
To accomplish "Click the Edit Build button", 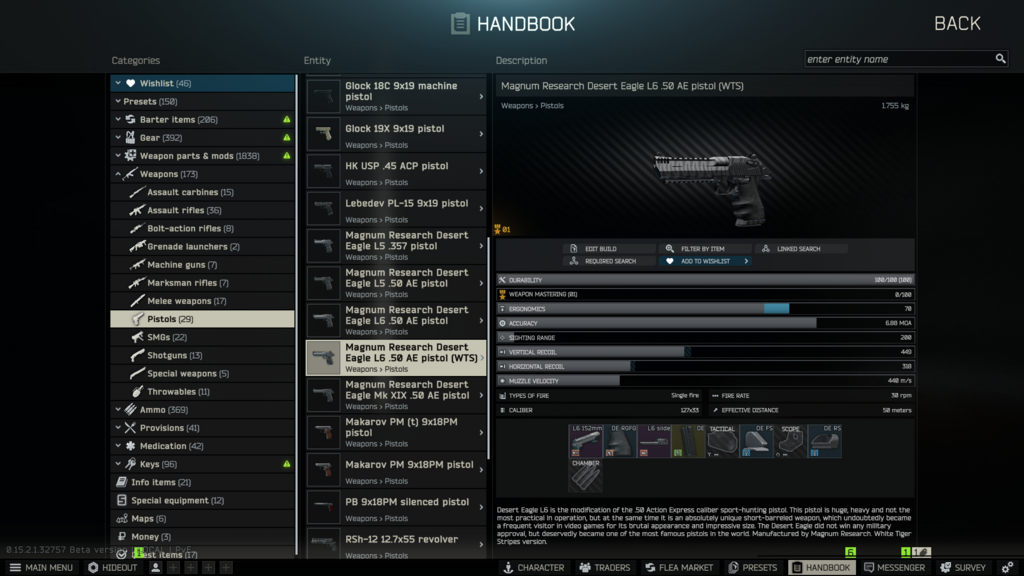I will pyautogui.click(x=600, y=248).
